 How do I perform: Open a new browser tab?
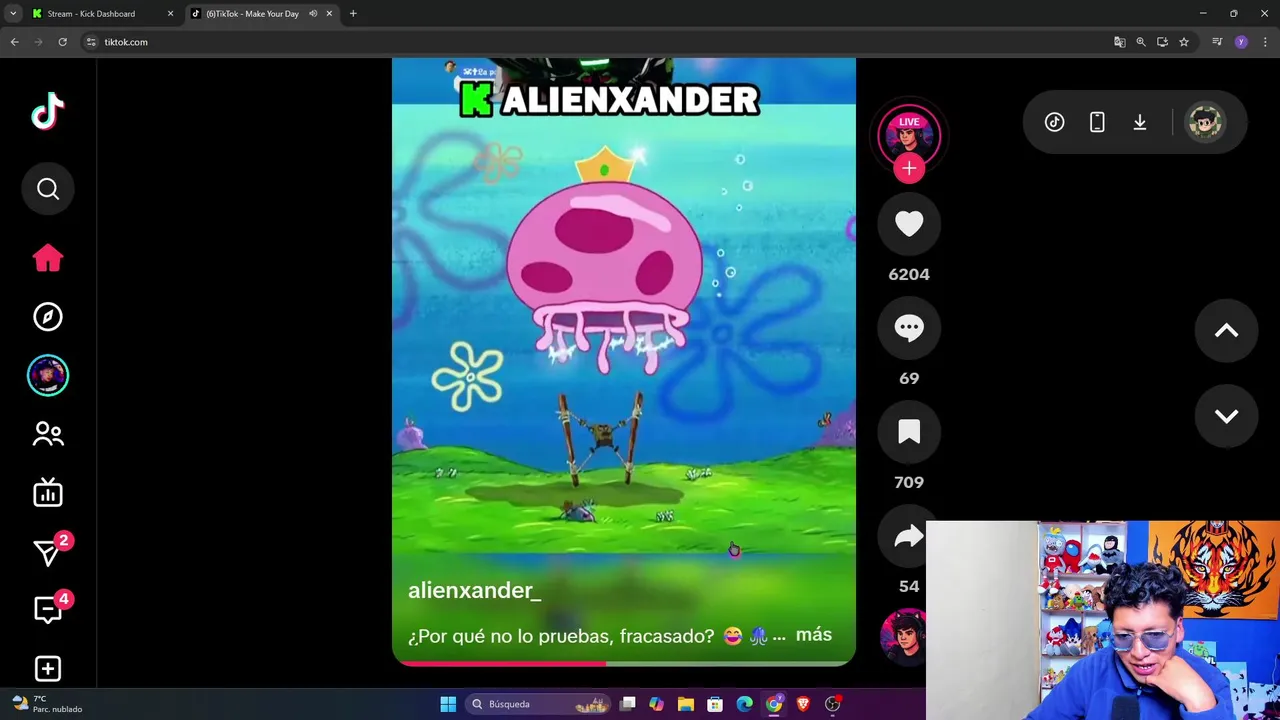[353, 14]
